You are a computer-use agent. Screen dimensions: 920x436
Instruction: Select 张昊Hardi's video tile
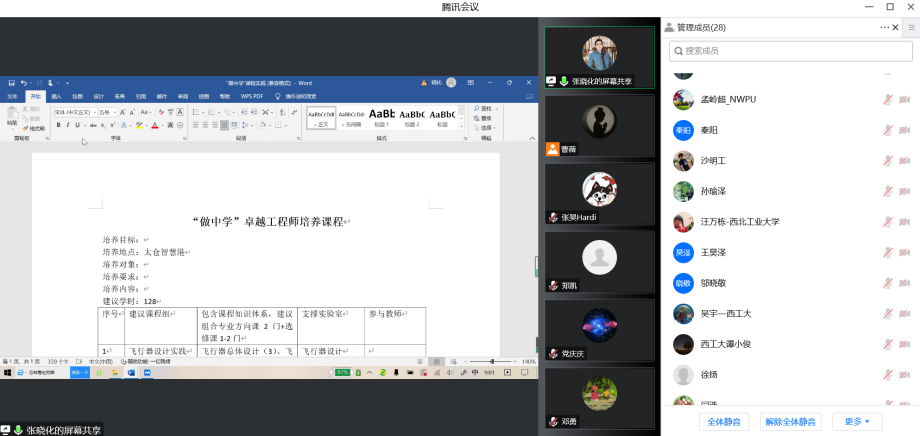(599, 194)
